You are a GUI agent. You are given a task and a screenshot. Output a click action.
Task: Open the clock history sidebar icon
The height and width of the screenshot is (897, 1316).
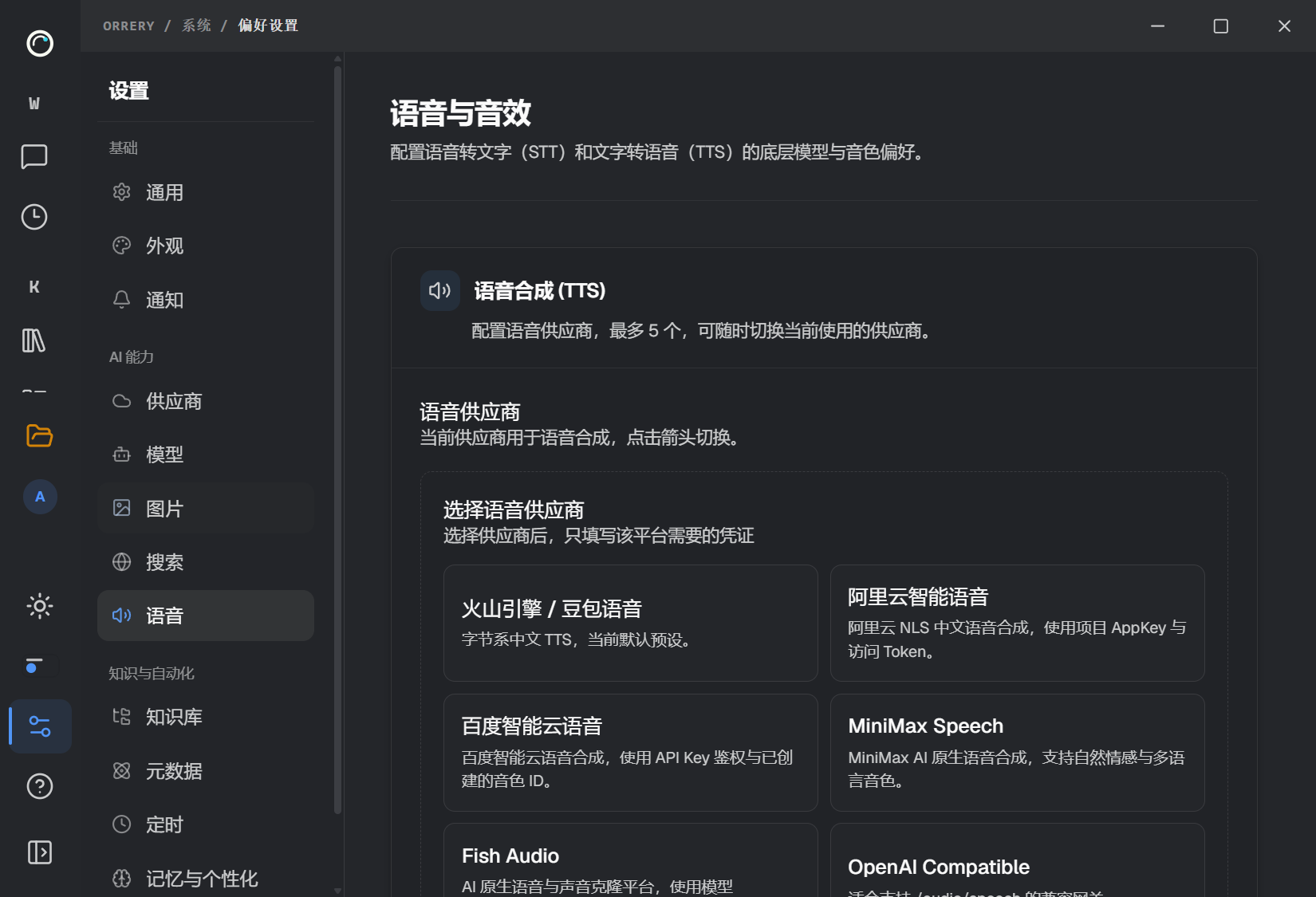(34, 217)
